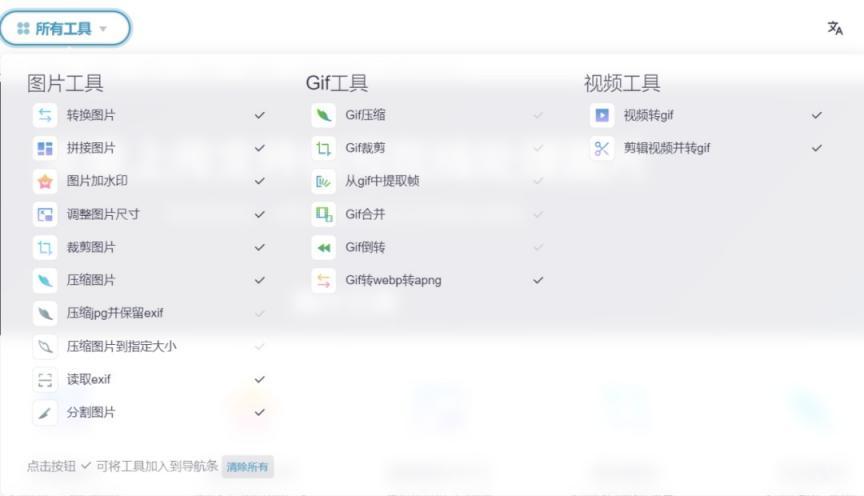Click the 压缩图片到指定大小 icon
The width and height of the screenshot is (864, 496).
pyautogui.click(x=45, y=347)
